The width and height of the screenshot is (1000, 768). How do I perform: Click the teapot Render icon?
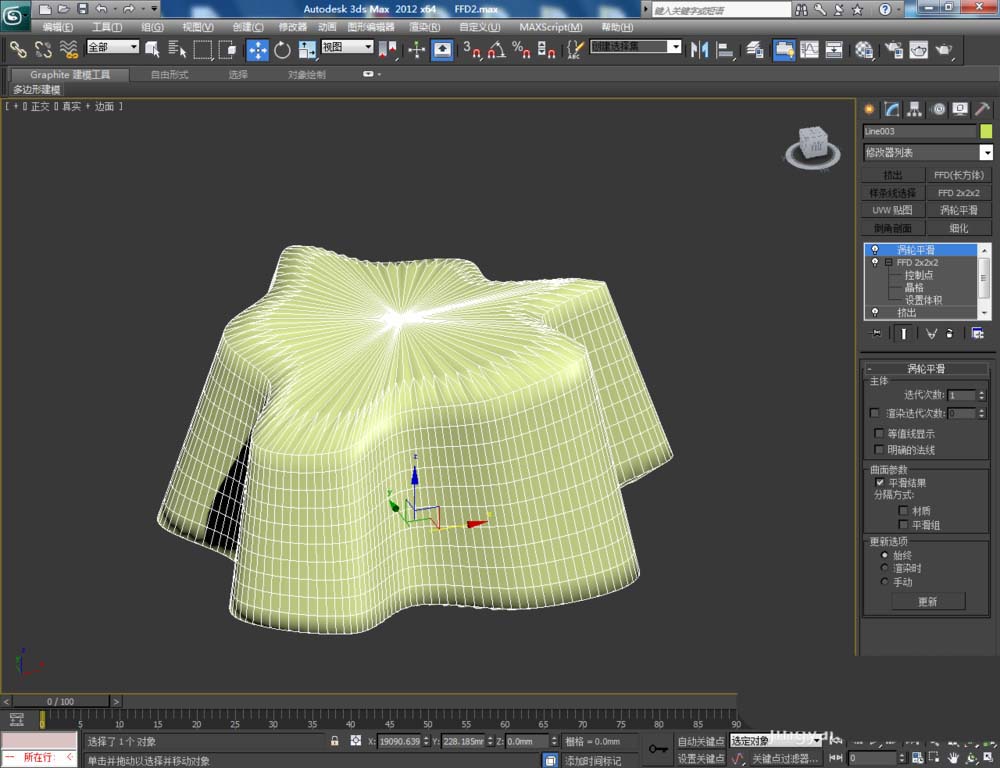click(943, 49)
